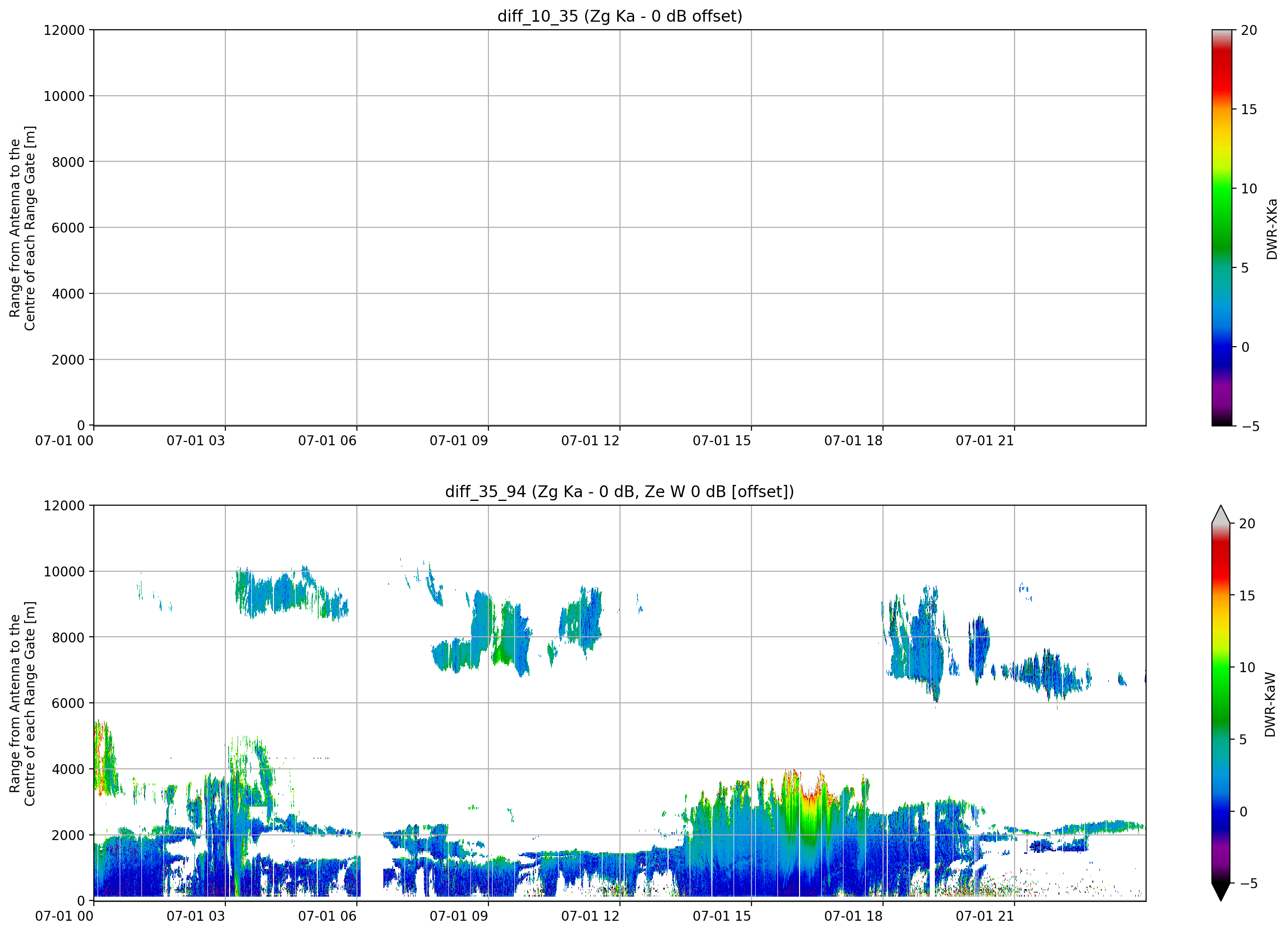The width and height of the screenshot is (1288, 933).
Task: Click the '−5' tick on the DWR-XKa colorbar
Action: (x=1250, y=427)
